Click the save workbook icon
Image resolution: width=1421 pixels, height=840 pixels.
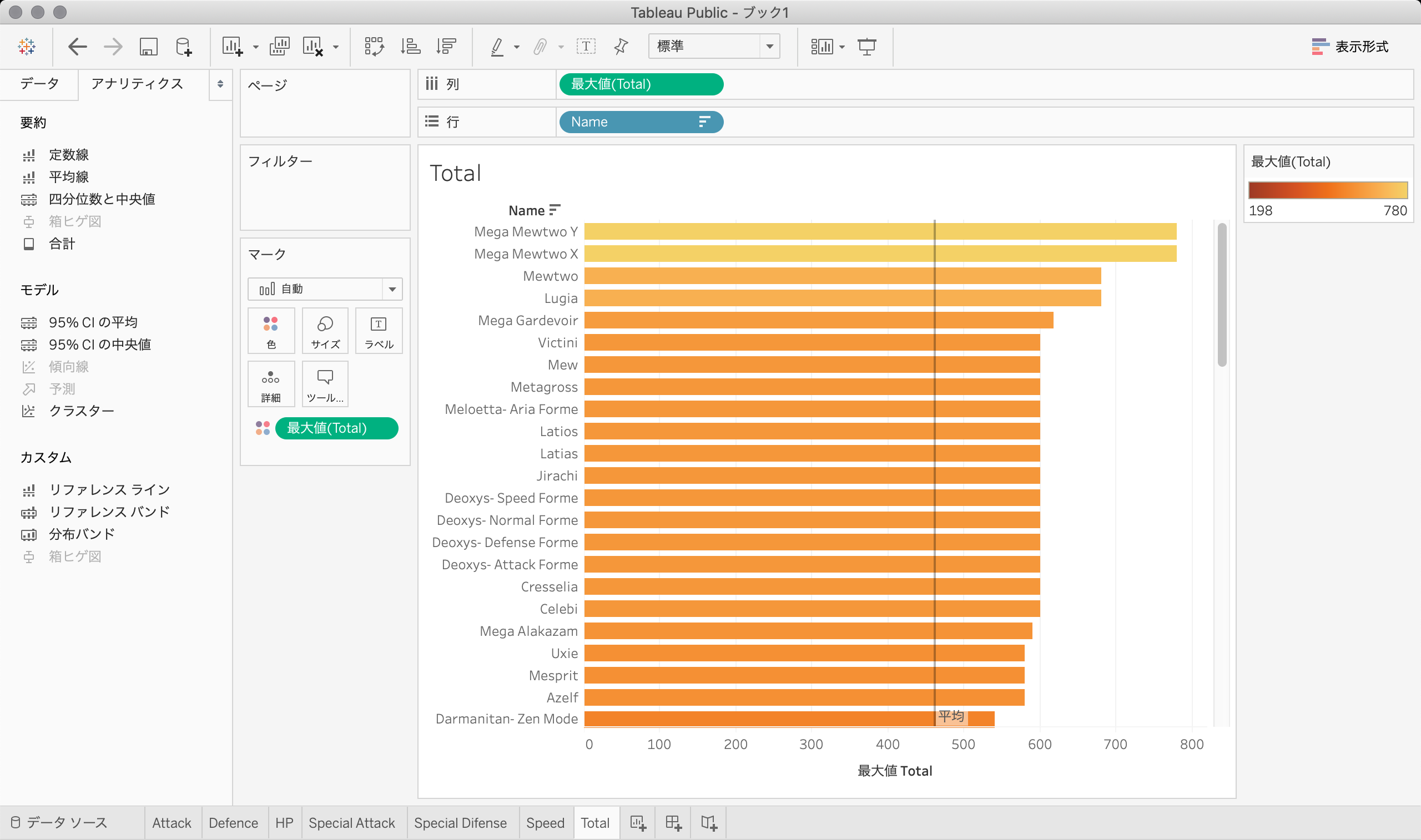pos(148,47)
